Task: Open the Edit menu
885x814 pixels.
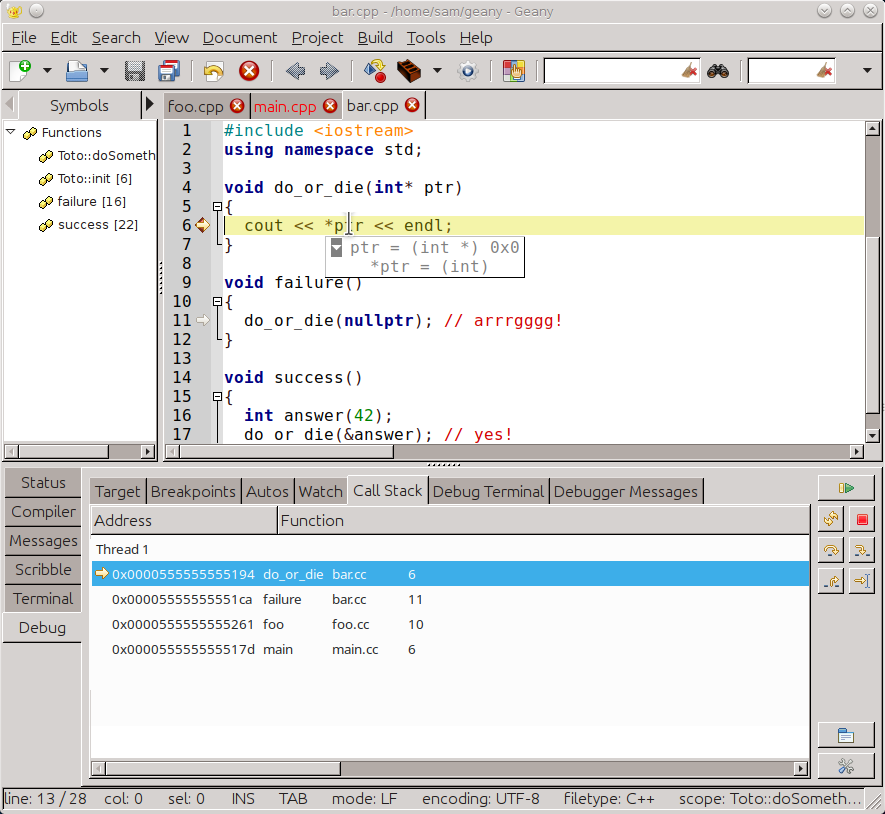Action: [x=64, y=38]
